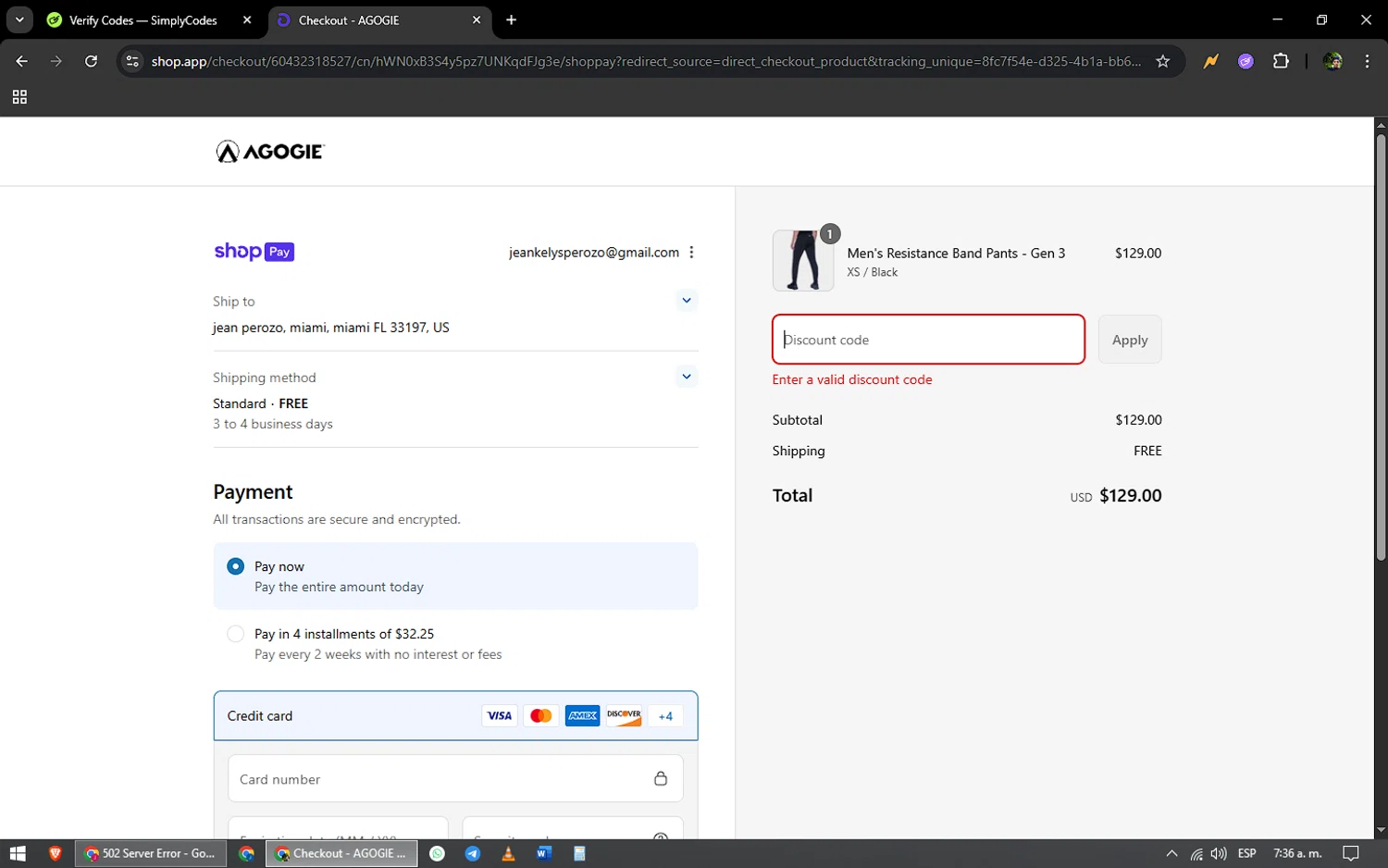This screenshot has width=1388, height=868.
Task: Click the 7:36 a. m. clock
Action: [1297, 853]
